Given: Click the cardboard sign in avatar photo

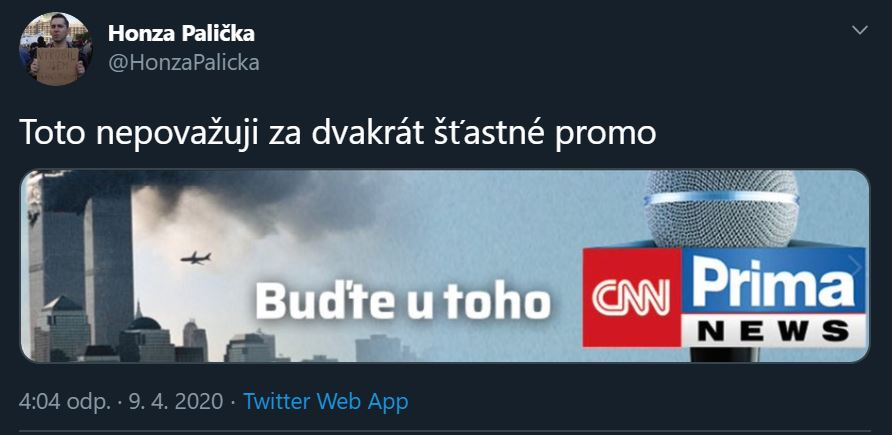Looking at the screenshot, I should tap(57, 66).
